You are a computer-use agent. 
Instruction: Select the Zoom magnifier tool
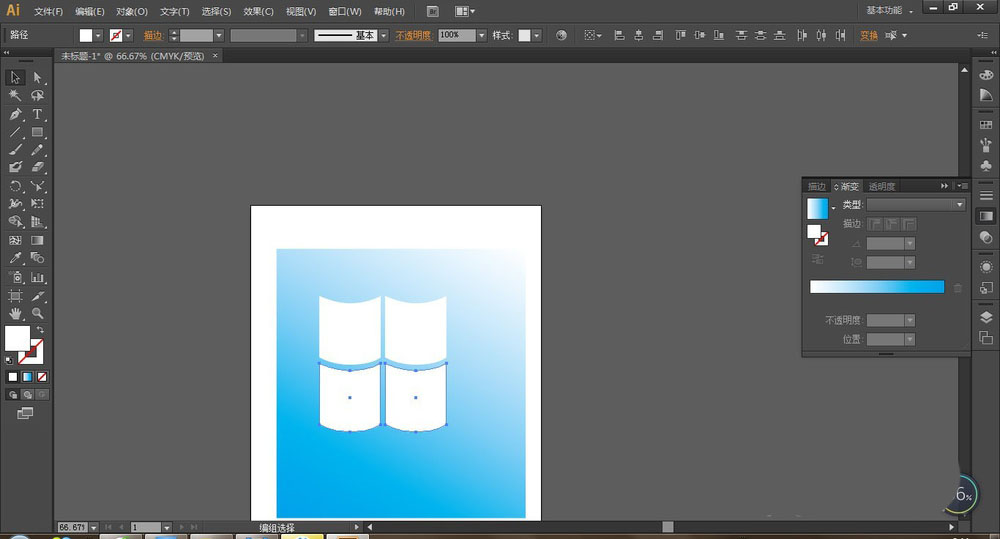pos(37,313)
